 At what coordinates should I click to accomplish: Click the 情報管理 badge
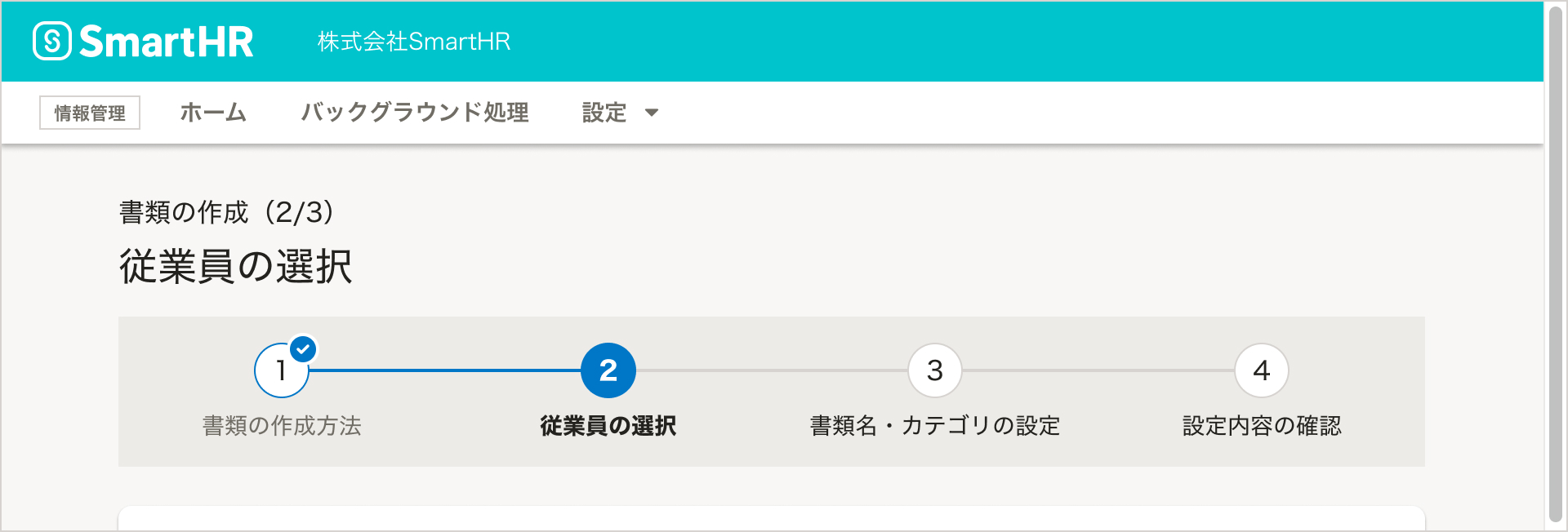pos(90,113)
